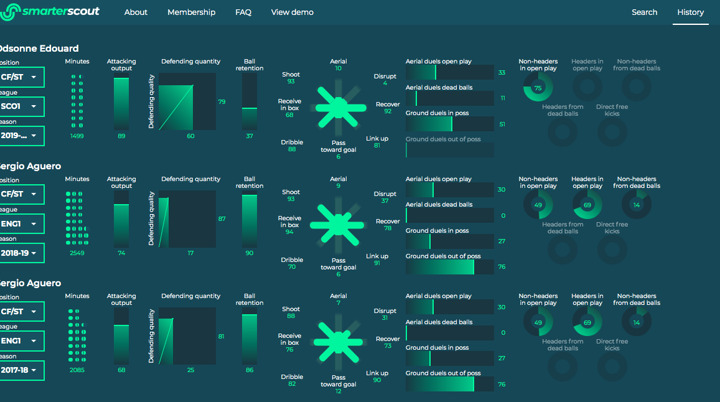This screenshot has height=402, width=720.
Task: Click Aguero 2018-19 style radar star chart
Action: (338, 225)
